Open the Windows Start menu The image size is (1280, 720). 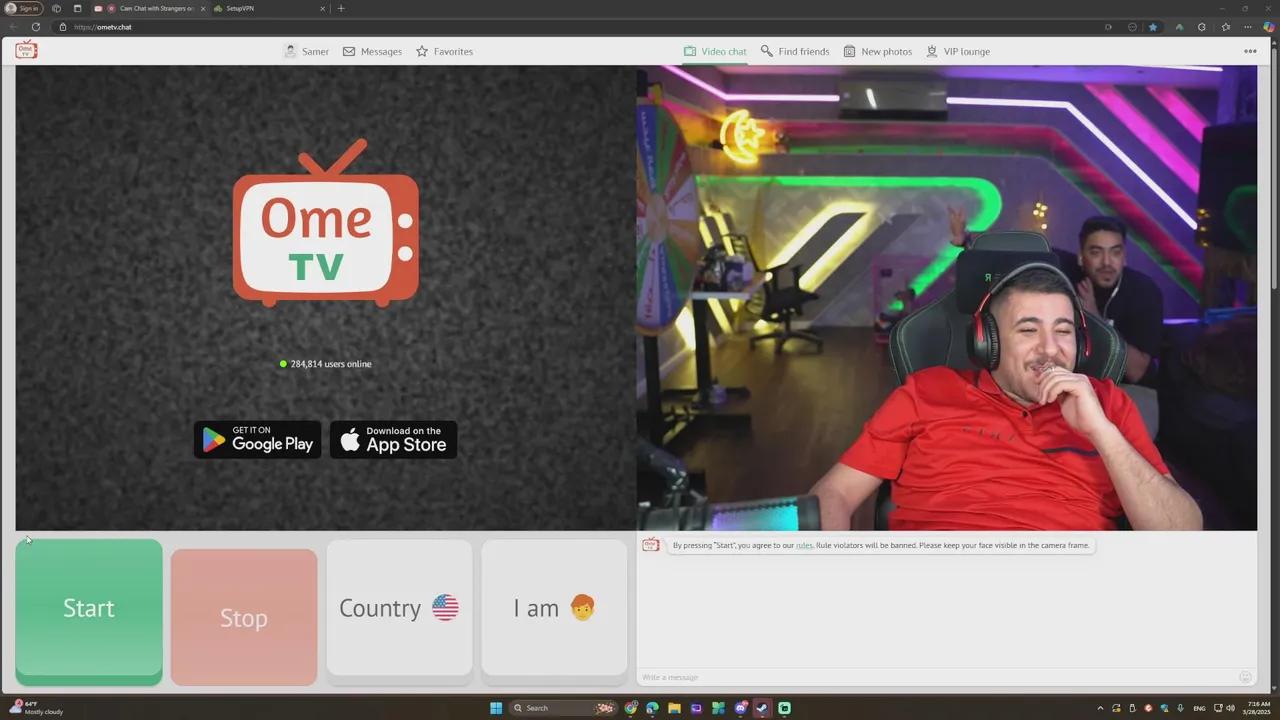point(496,708)
